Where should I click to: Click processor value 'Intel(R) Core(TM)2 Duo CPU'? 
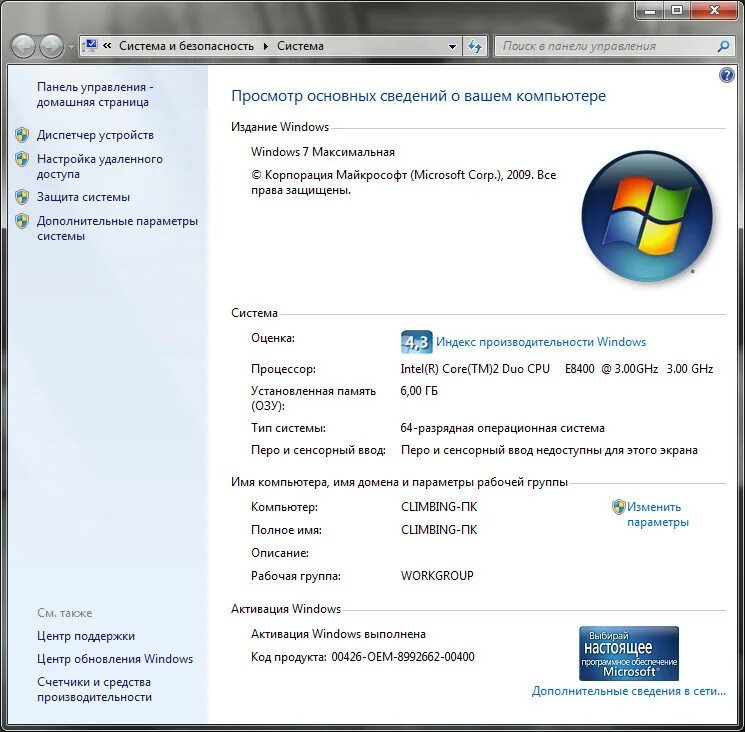pos(475,369)
